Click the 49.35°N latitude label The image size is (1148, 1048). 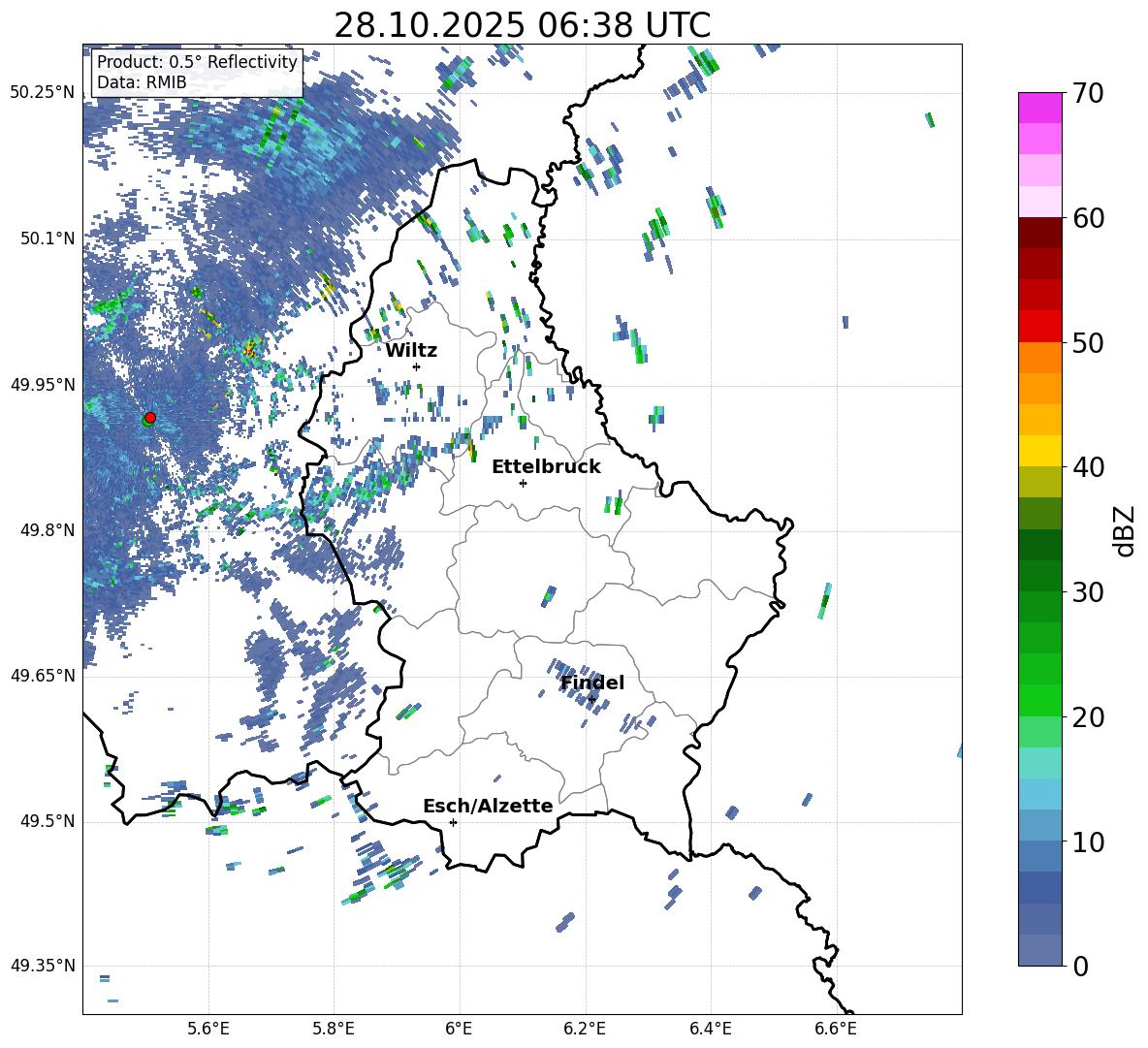tap(43, 966)
